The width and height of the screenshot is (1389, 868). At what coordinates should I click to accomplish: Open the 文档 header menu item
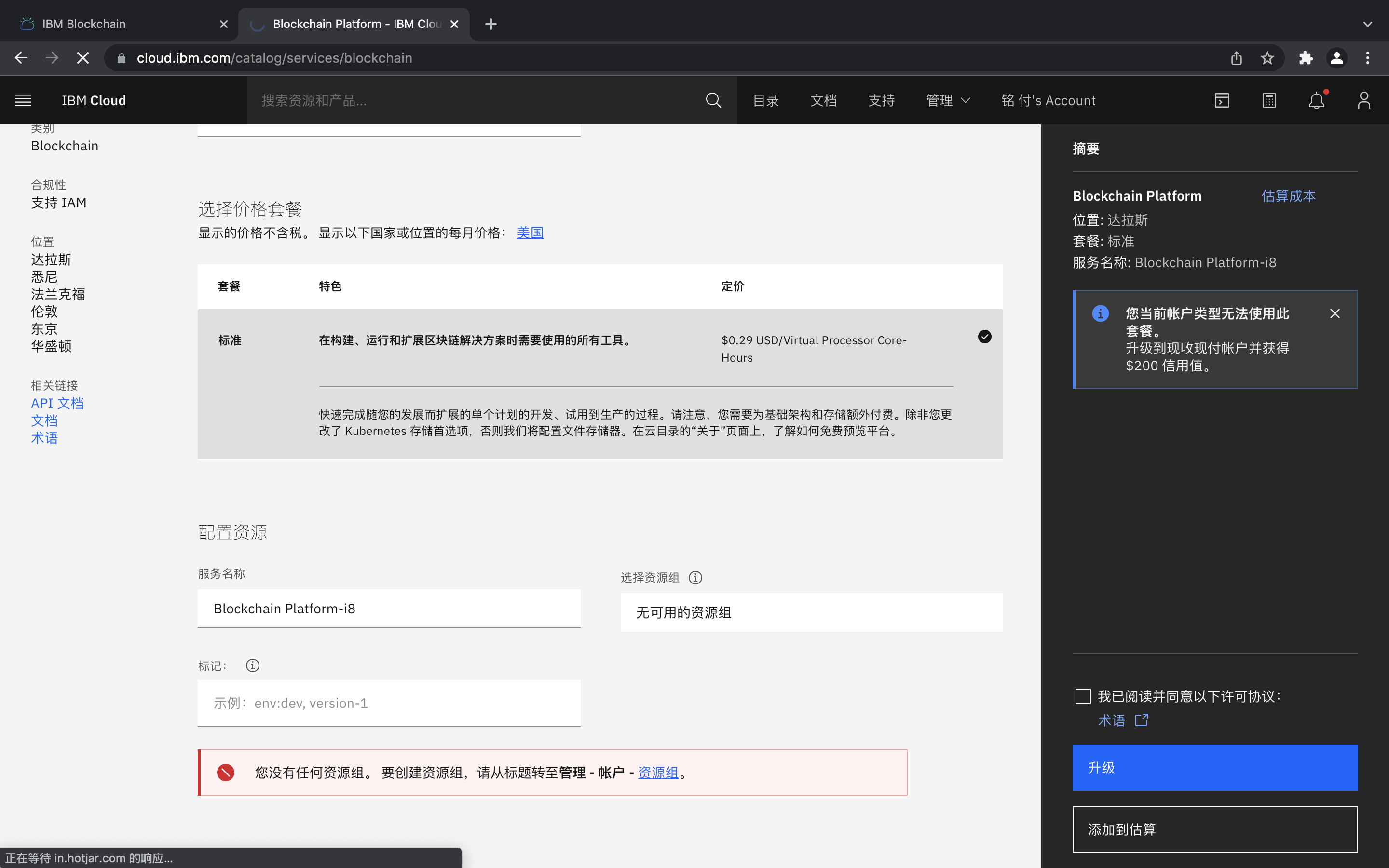823,100
